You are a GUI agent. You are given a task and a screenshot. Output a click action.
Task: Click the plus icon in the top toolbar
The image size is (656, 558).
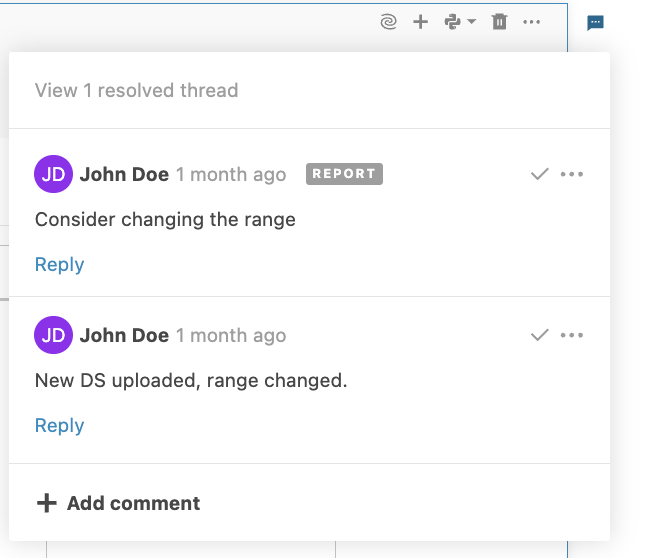[421, 21]
